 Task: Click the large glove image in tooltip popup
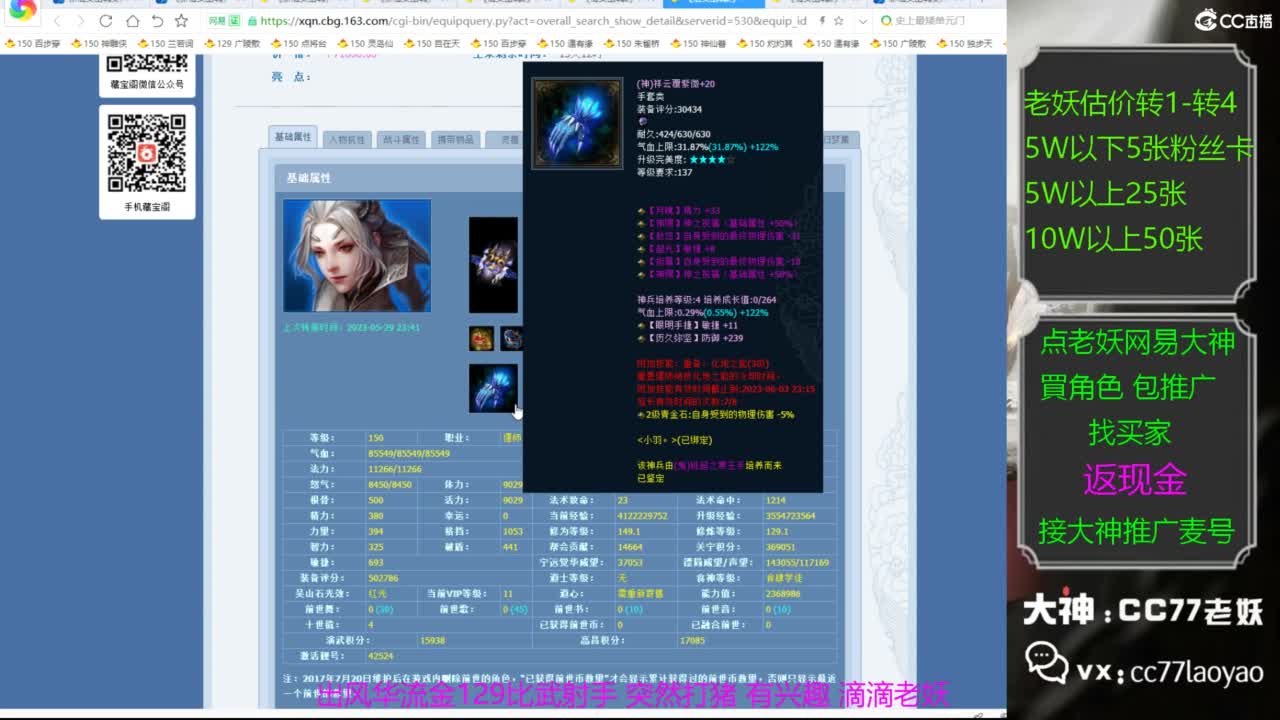click(577, 124)
